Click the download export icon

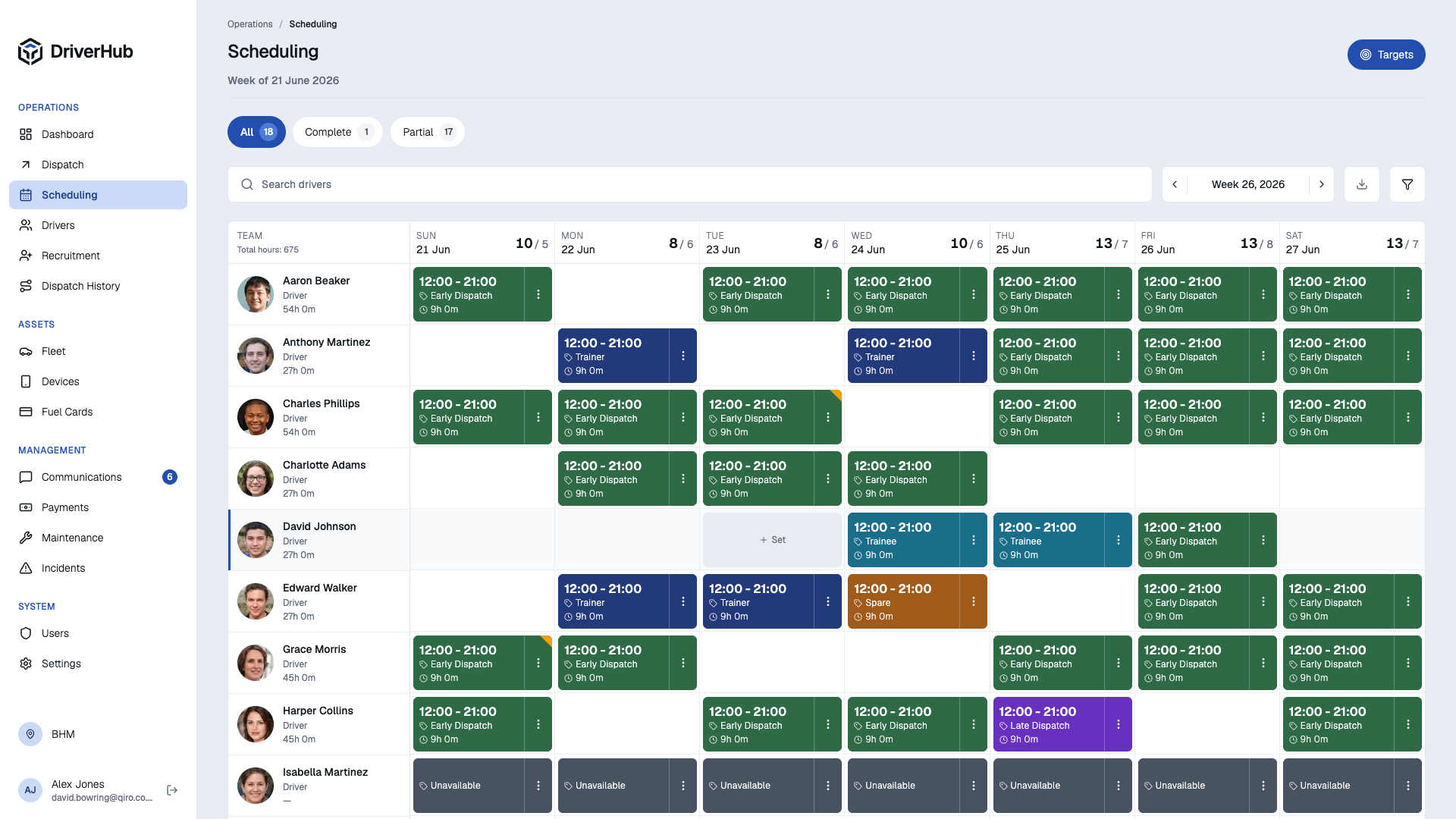click(1361, 184)
